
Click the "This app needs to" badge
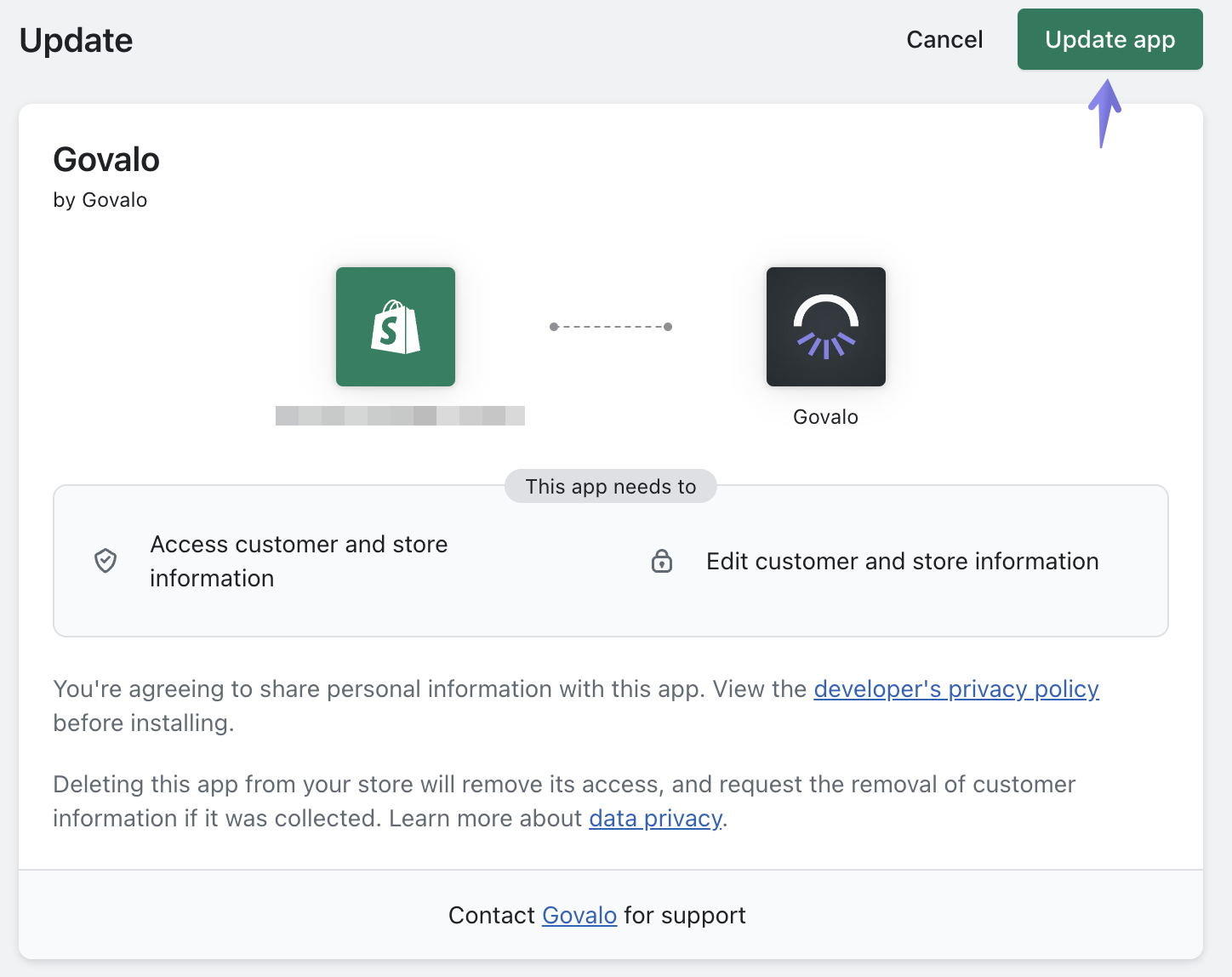coord(611,487)
